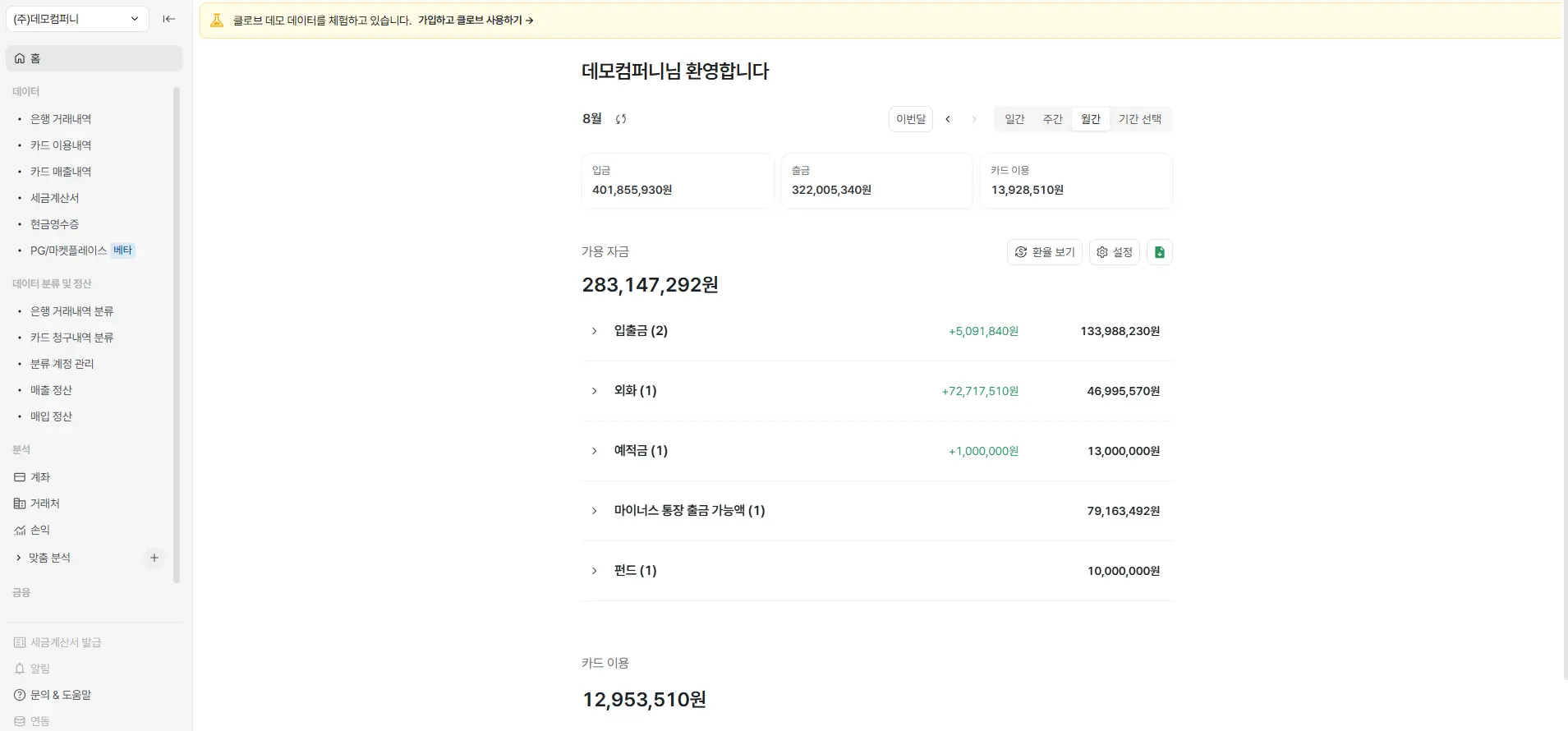Select the 기간 선택 period option
1568x731 pixels.
[x=1139, y=119]
